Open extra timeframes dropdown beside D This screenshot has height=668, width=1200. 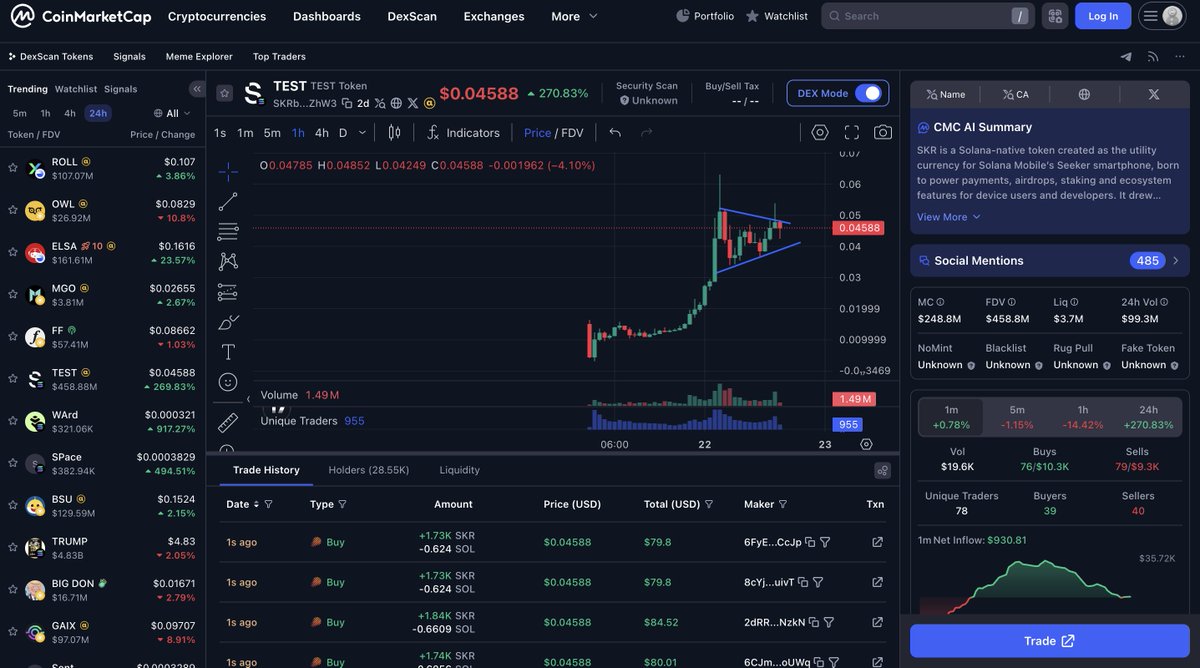(x=362, y=131)
